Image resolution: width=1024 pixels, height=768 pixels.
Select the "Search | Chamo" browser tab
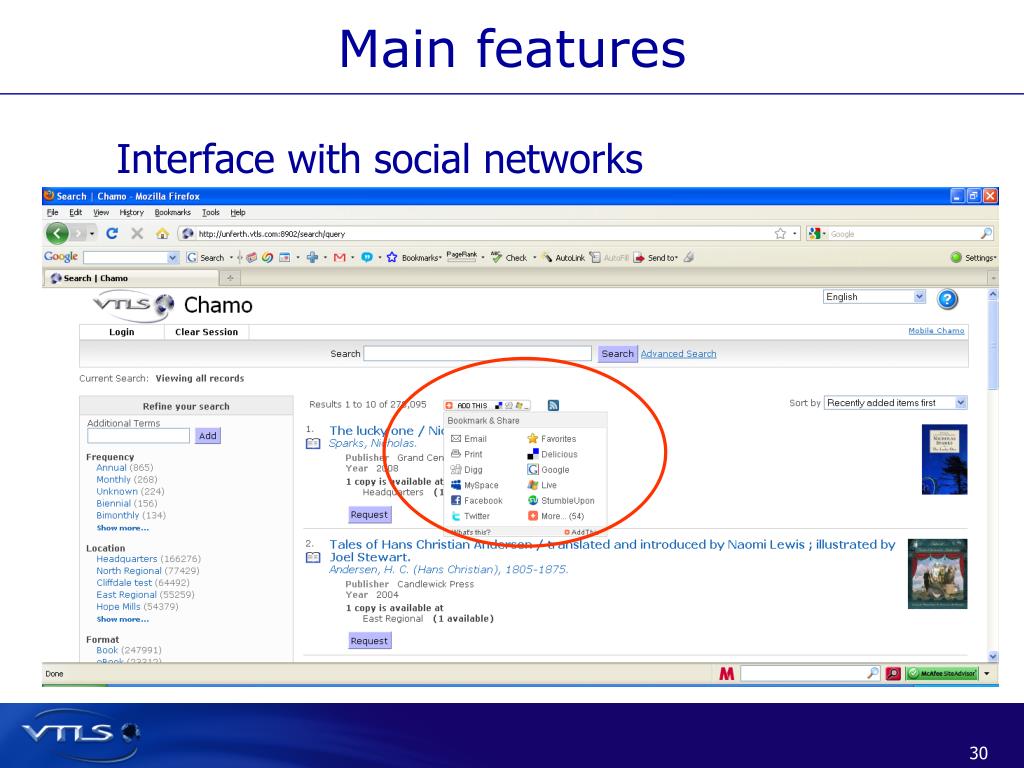131,278
